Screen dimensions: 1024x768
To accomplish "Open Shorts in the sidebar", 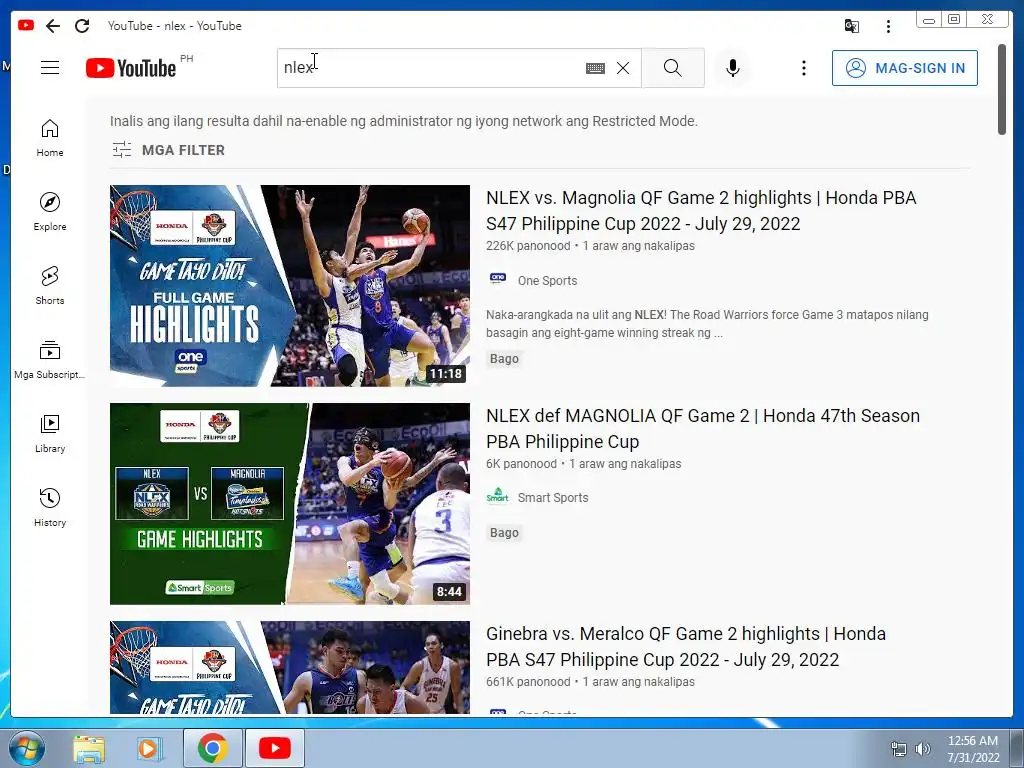I will pos(50,286).
